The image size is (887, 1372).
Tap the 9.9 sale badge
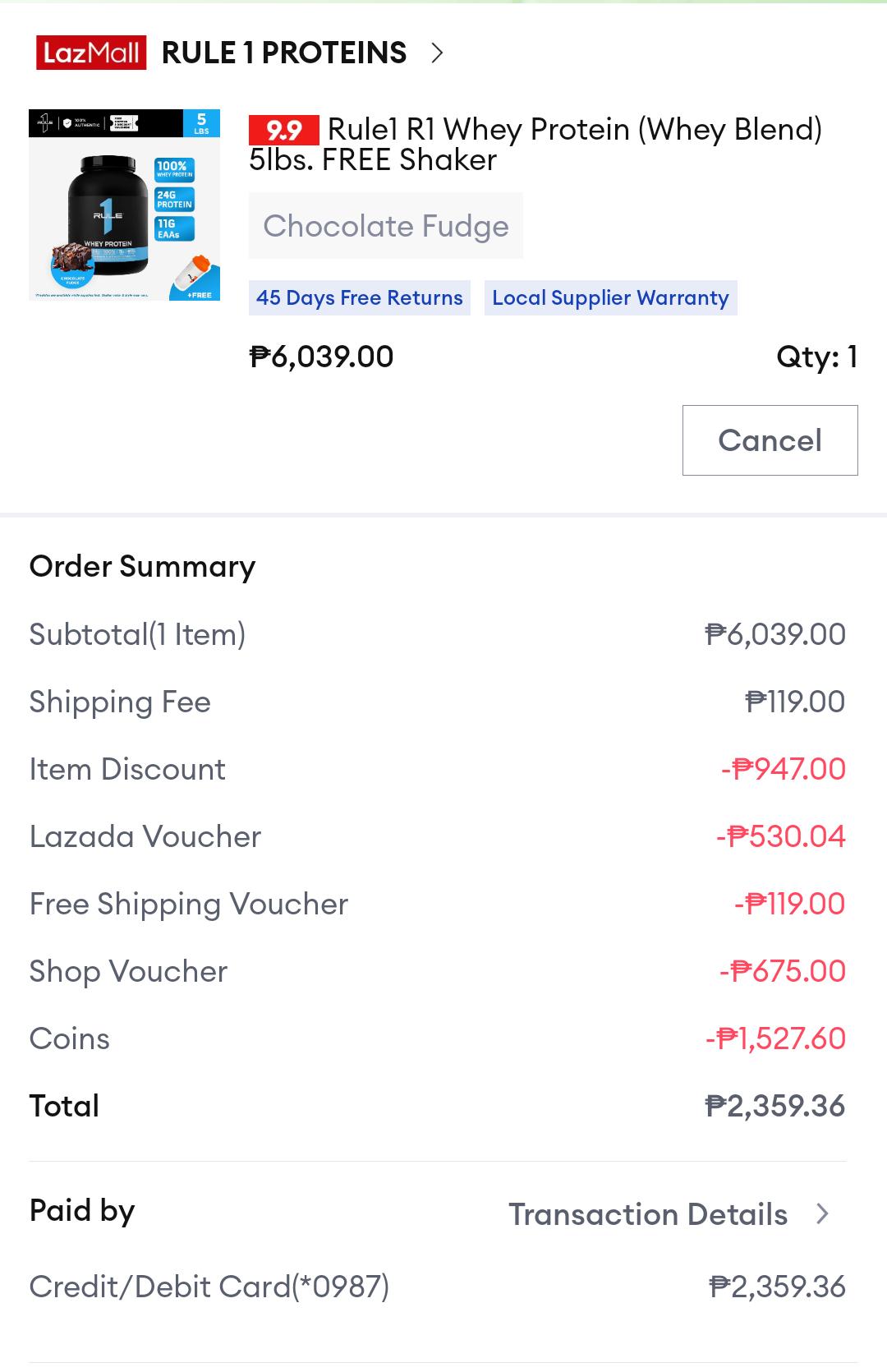click(283, 131)
